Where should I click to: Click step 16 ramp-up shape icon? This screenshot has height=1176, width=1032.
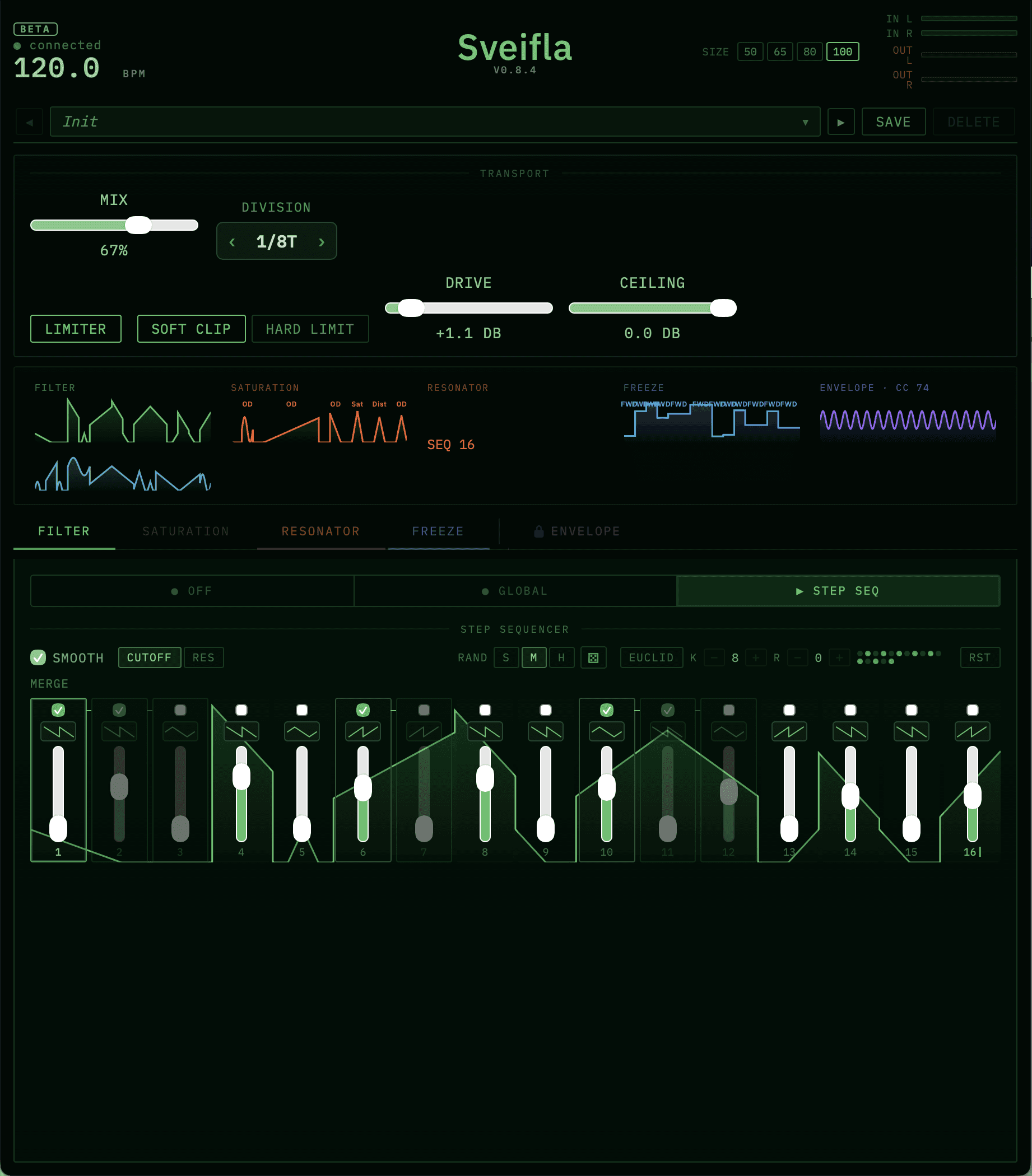coord(972,732)
